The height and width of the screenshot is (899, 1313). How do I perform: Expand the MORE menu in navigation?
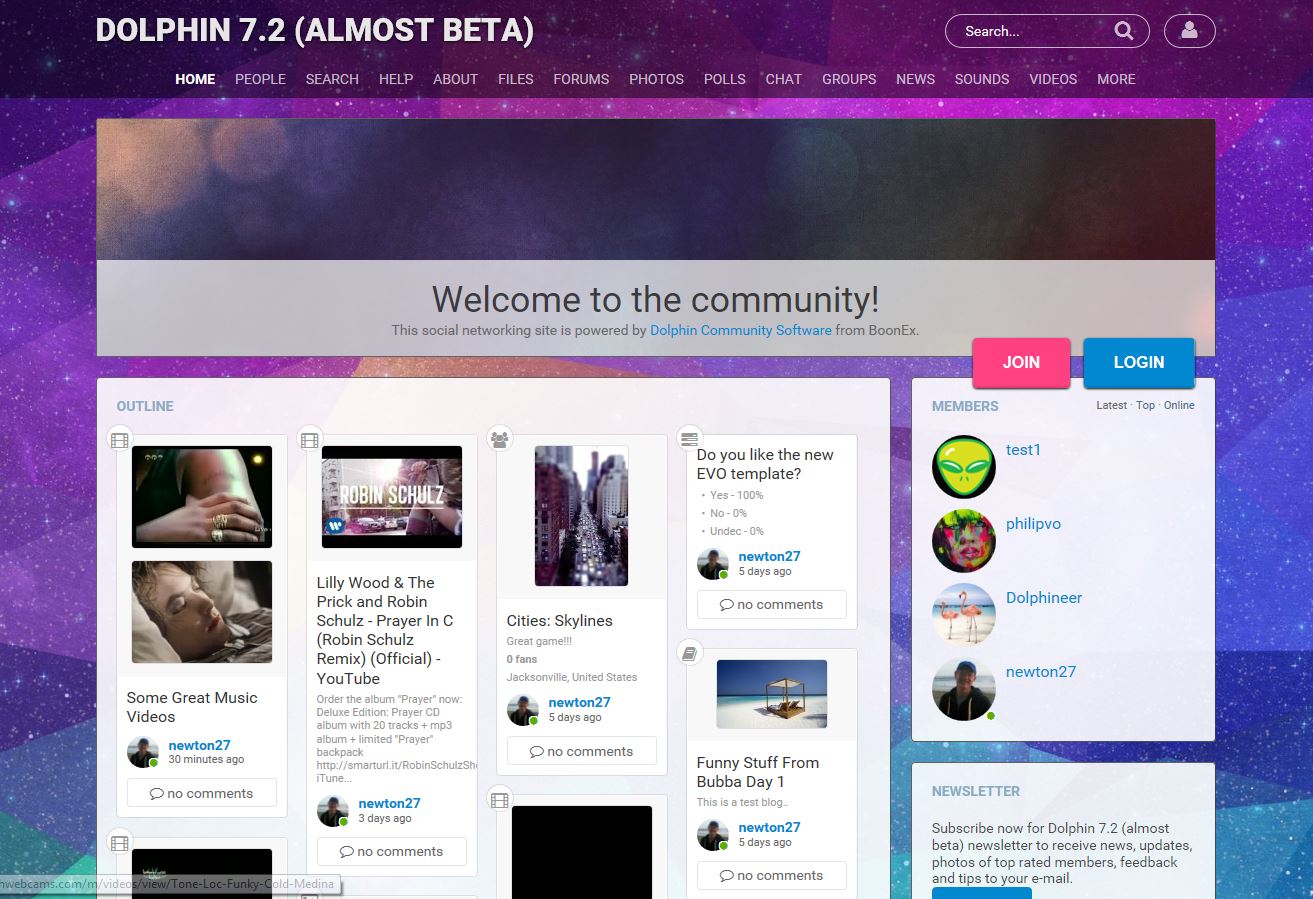(x=1116, y=79)
